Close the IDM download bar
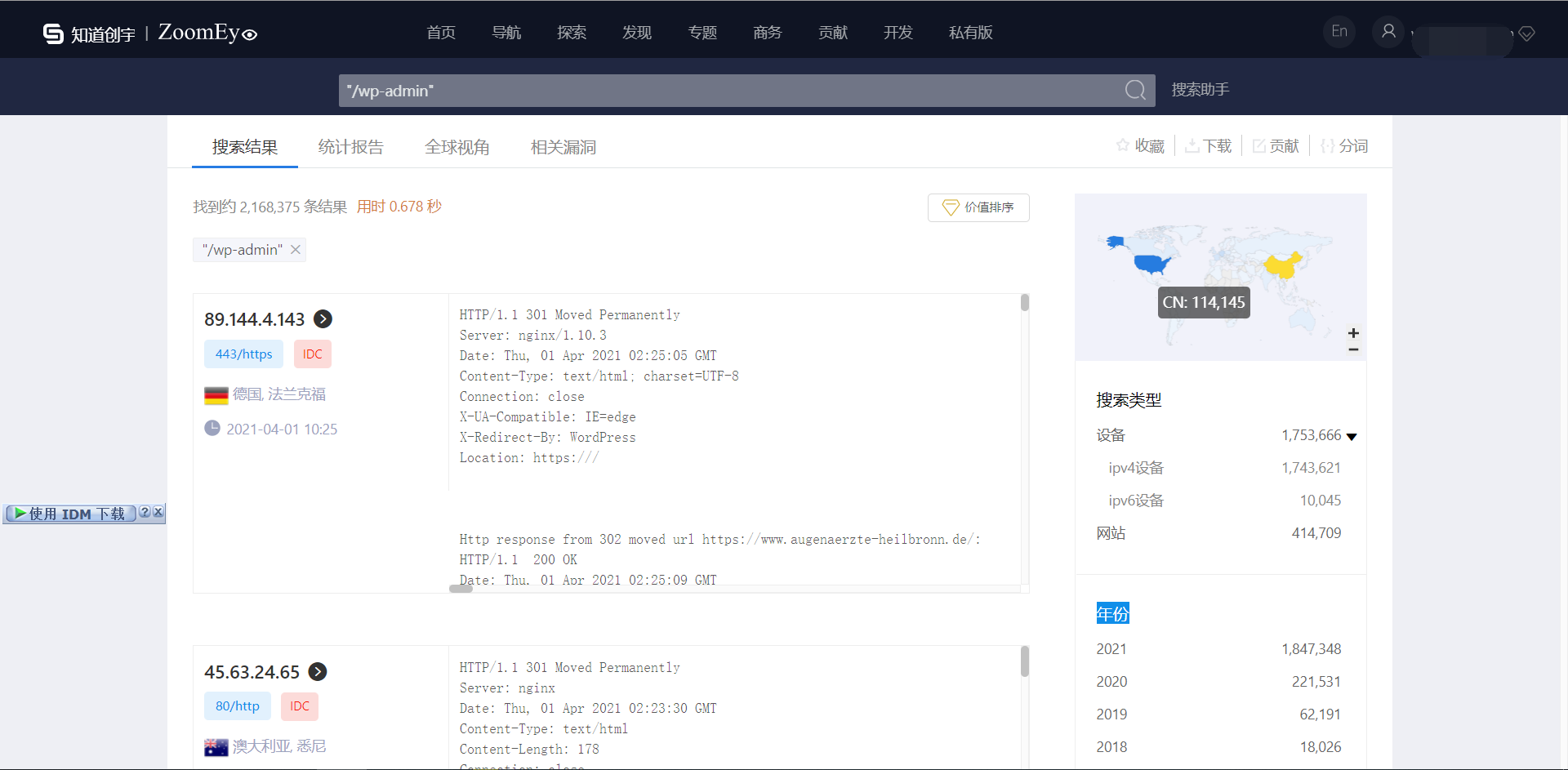Image resolution: width=1568 pixels, height=770 pixels. (x=158, y=512)
